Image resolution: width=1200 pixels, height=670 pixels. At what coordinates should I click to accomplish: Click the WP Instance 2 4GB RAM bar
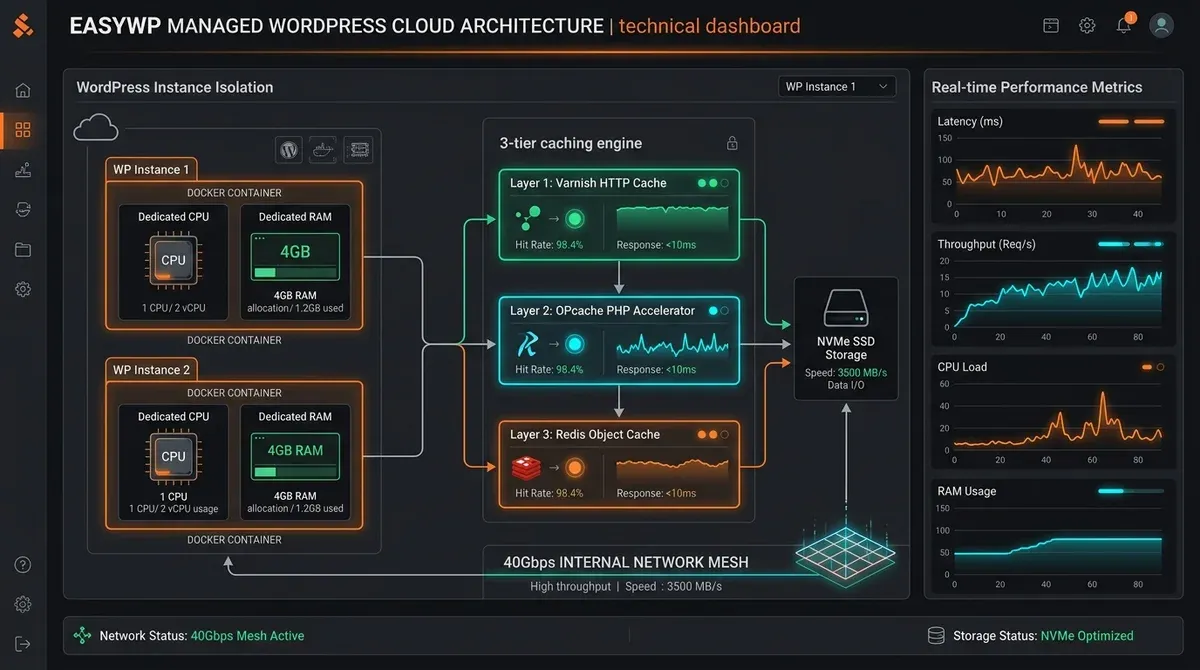point(295,457)
